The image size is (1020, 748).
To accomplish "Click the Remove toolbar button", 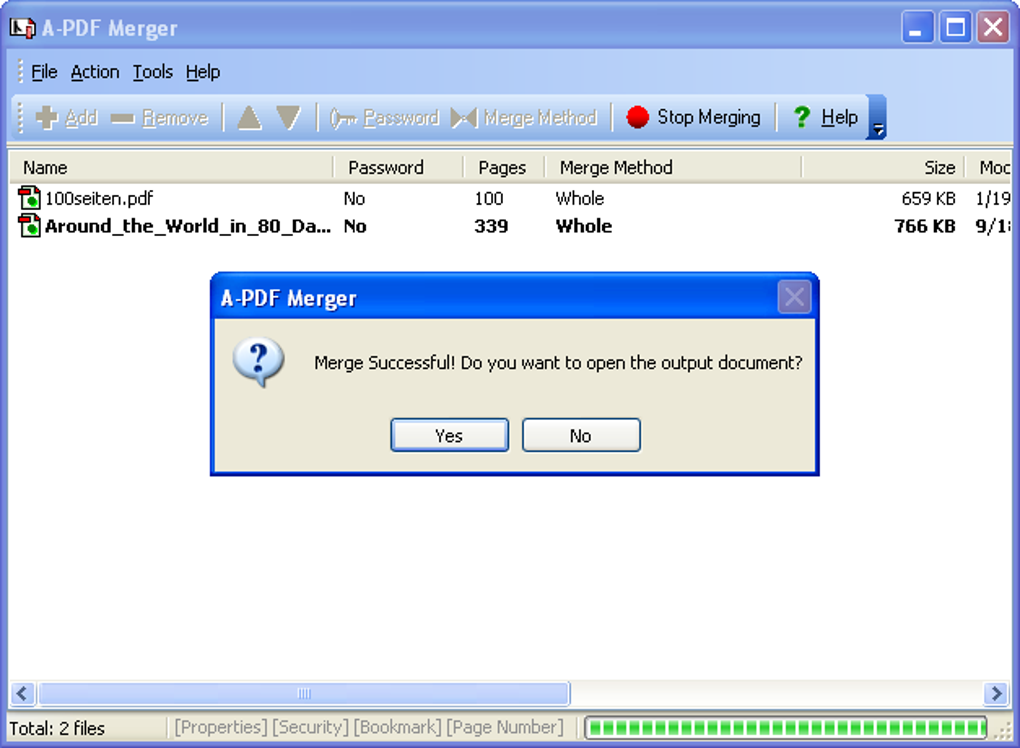I will pos(159,118).
